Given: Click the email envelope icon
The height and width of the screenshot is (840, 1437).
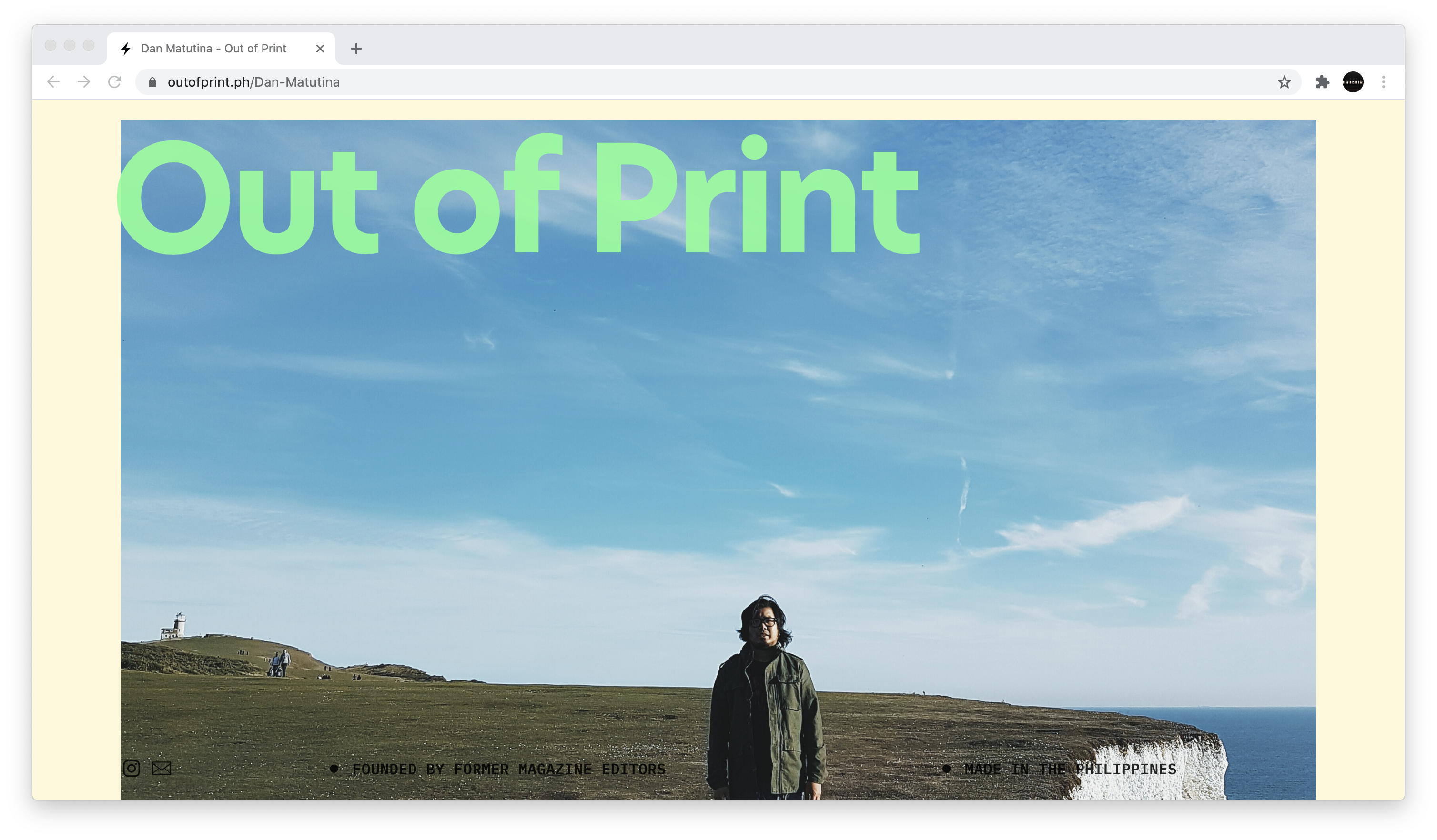Looking at the screenshot, I should (162, 768).
